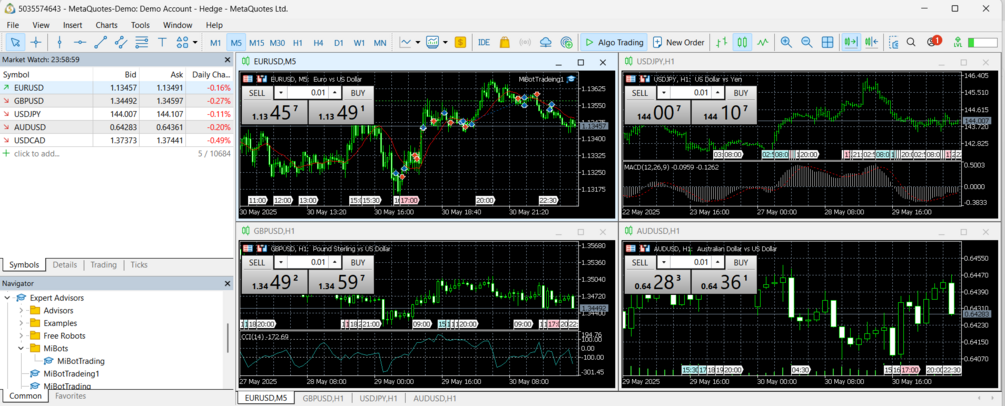
Task: Switch to Details tab in Market Watch
Action: pos(65,264)
